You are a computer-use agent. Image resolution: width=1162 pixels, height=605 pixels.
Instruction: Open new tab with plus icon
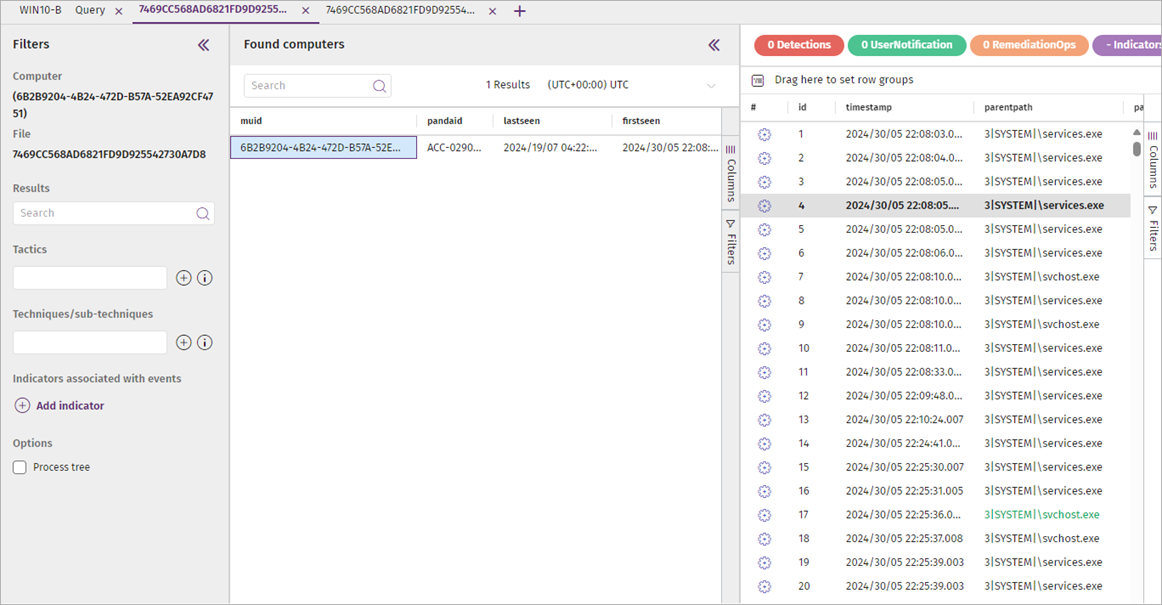click(519, 11)
